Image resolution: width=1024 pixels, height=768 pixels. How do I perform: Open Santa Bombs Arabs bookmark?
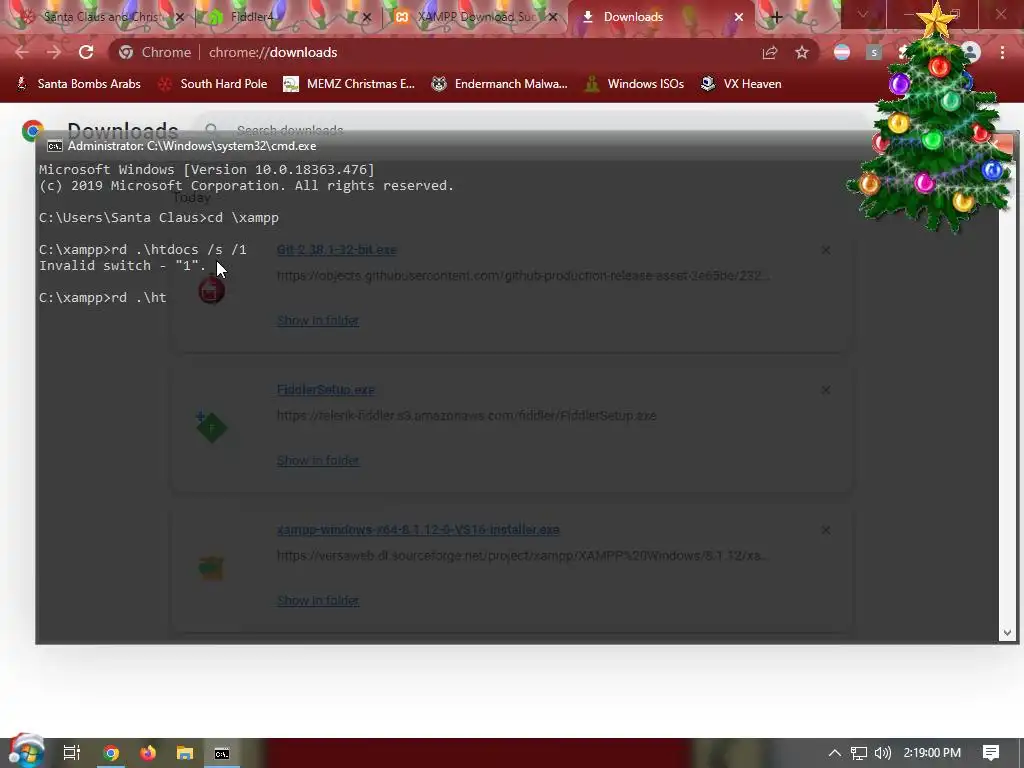pyautogui.click(x=78, y=84)
